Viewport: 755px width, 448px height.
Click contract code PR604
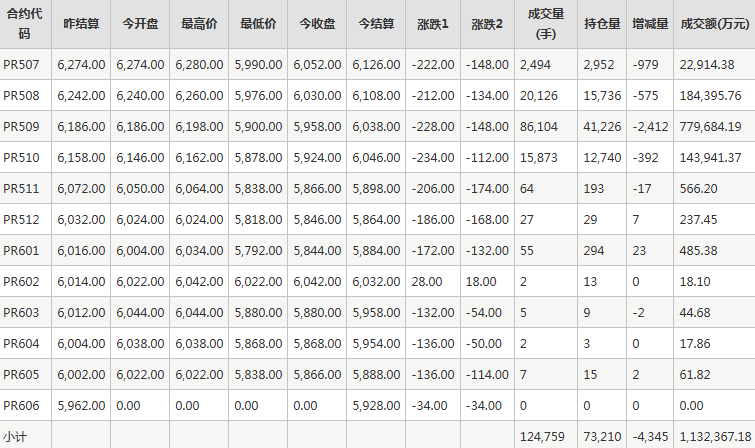(21, 343)
